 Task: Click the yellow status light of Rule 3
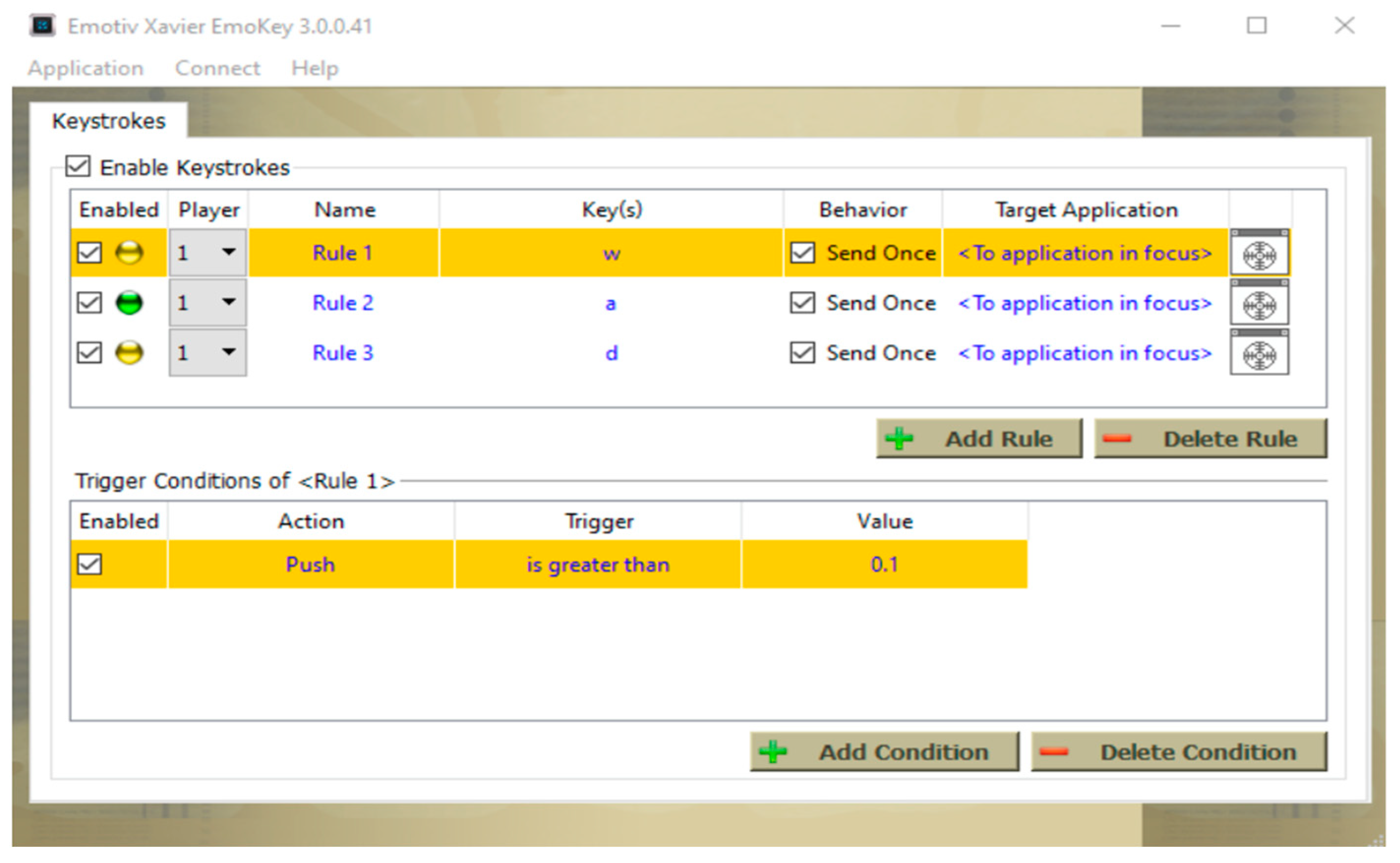129,353
